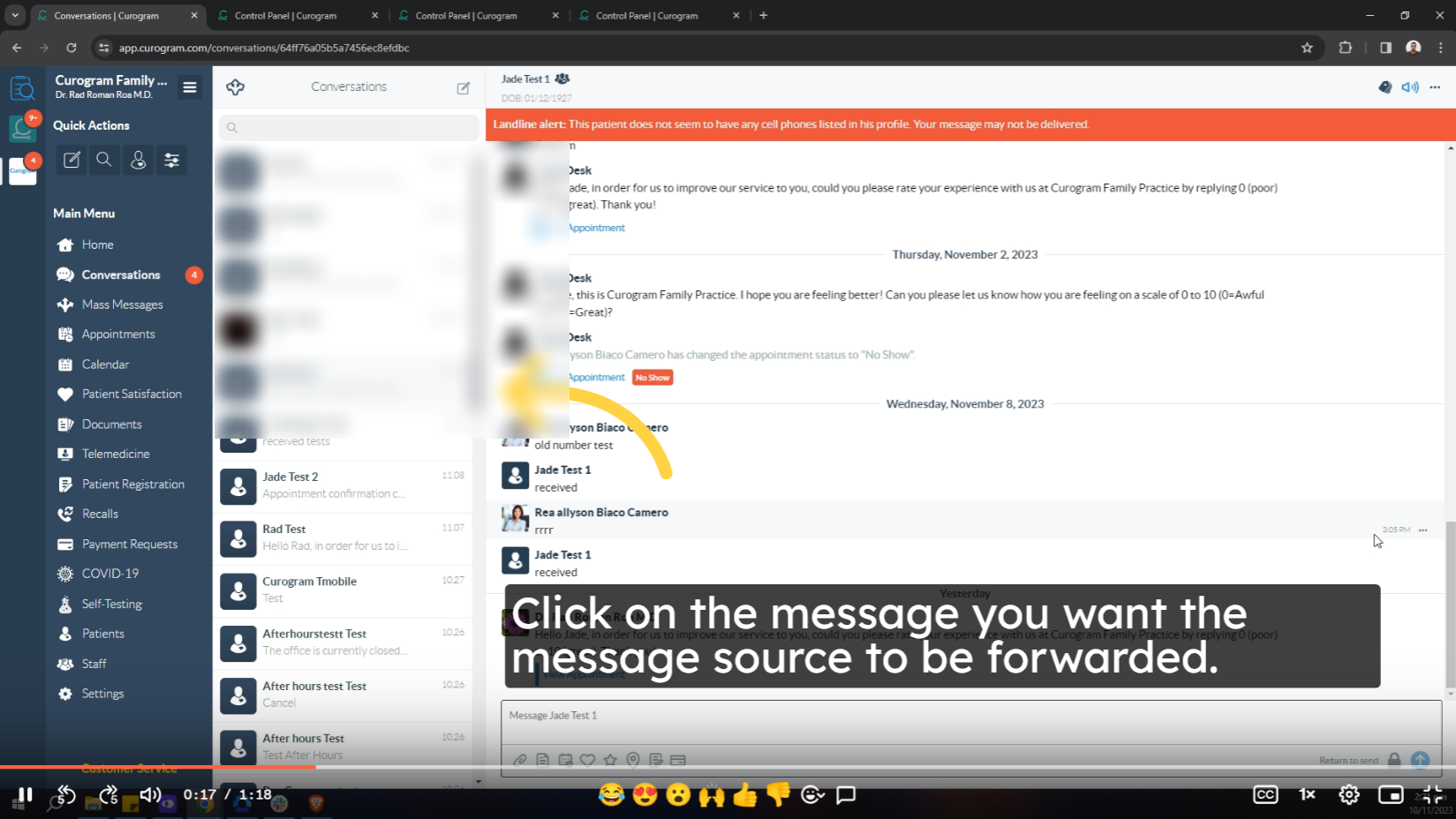1456x819 pixels.
Task: Click the blue Appointment link next to No Show
Action: pos(596,378)
